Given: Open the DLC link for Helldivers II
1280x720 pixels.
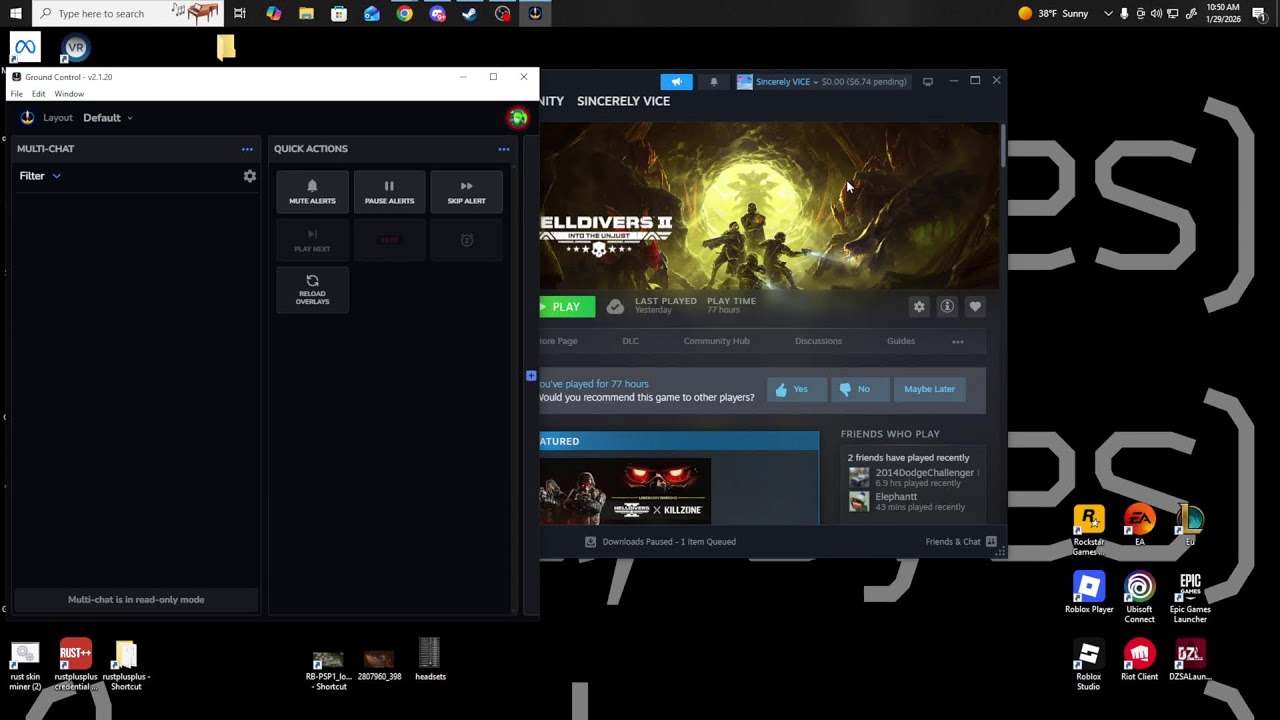Looking at the screenshot, I should tap(630, 341).
